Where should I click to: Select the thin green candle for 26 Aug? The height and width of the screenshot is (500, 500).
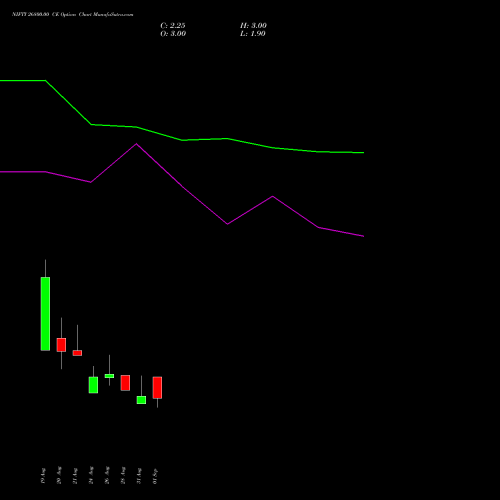pos(109,376)
